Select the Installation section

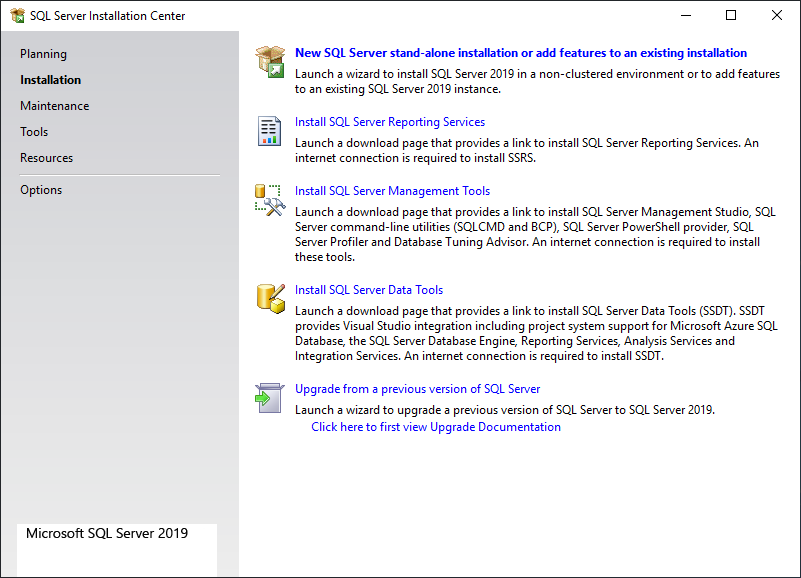tap(51, 80)
